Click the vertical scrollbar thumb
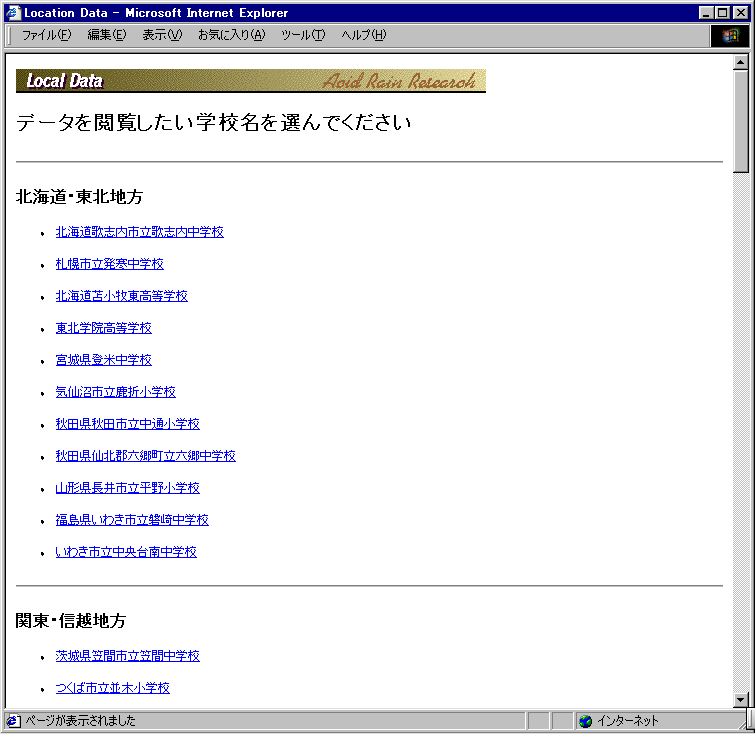 [741, 121]
